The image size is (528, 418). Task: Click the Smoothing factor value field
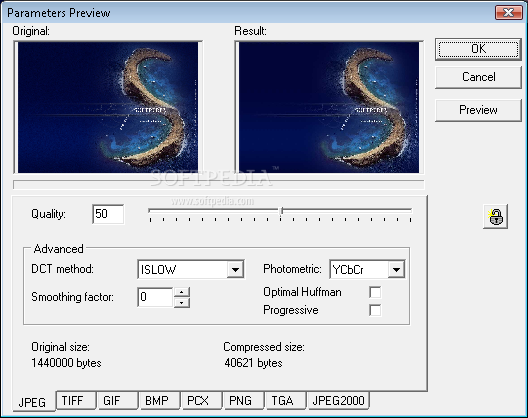(x=155, y=297)
